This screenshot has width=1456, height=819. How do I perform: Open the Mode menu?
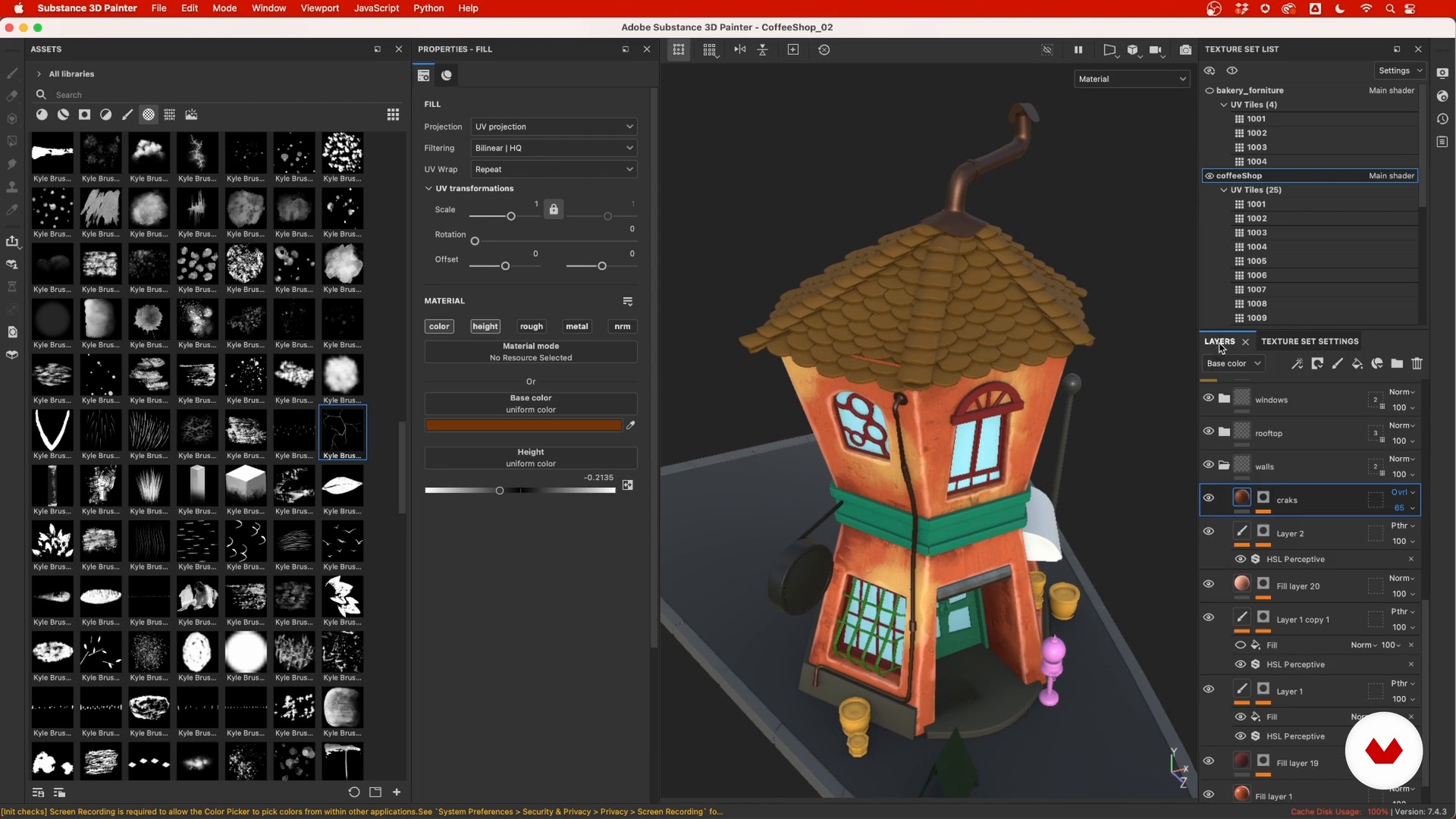point(224,8)
